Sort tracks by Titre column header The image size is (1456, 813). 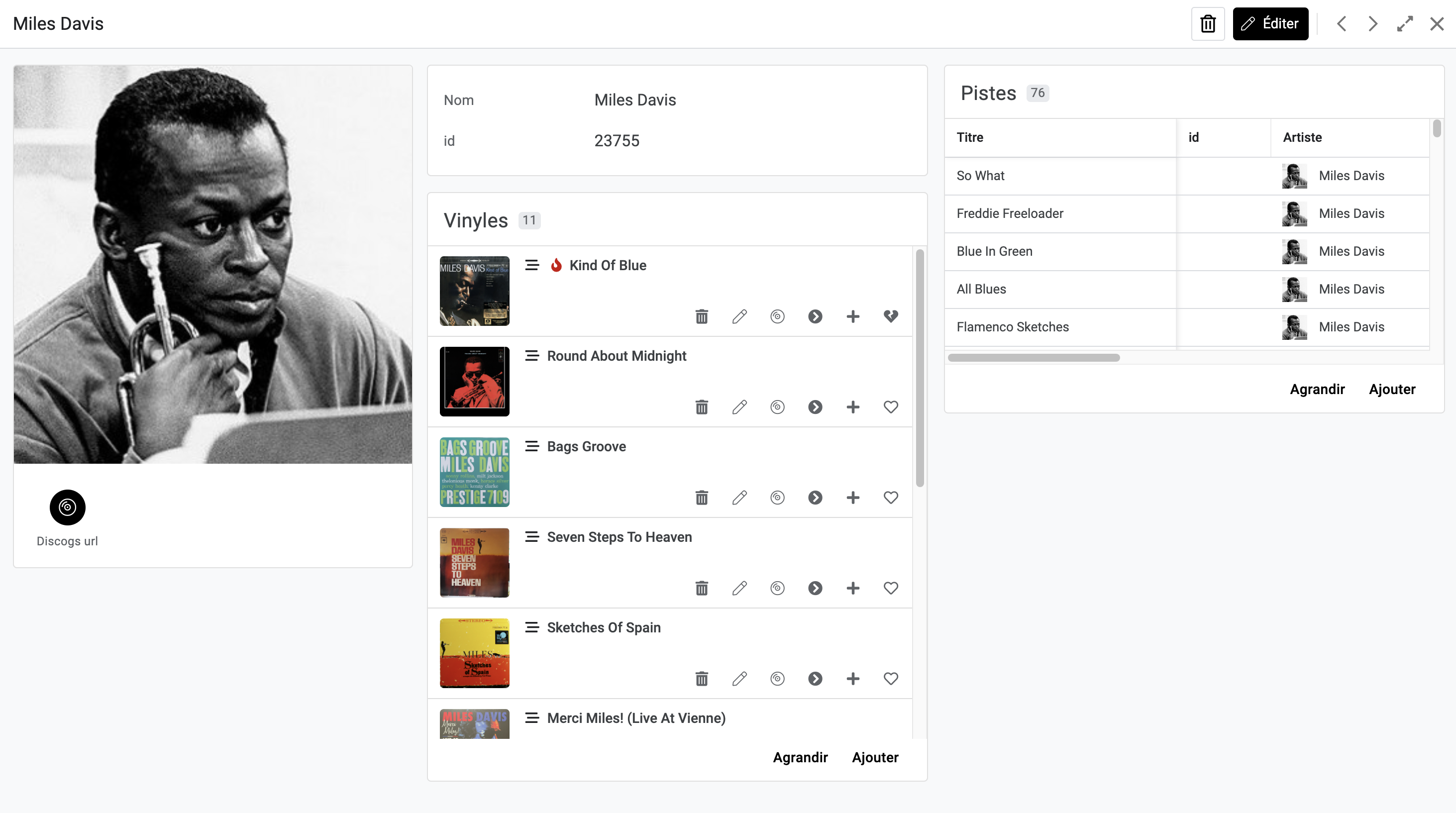click(970, 137)
